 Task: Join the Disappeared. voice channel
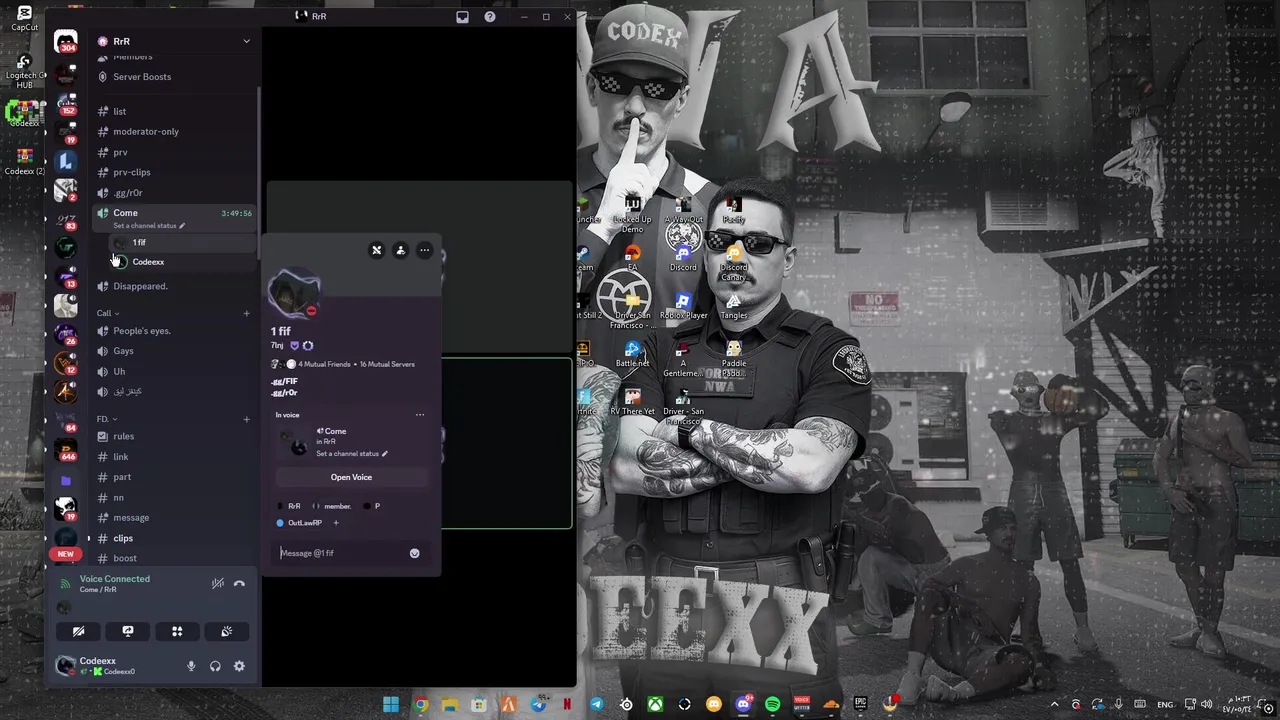(140, 286)
